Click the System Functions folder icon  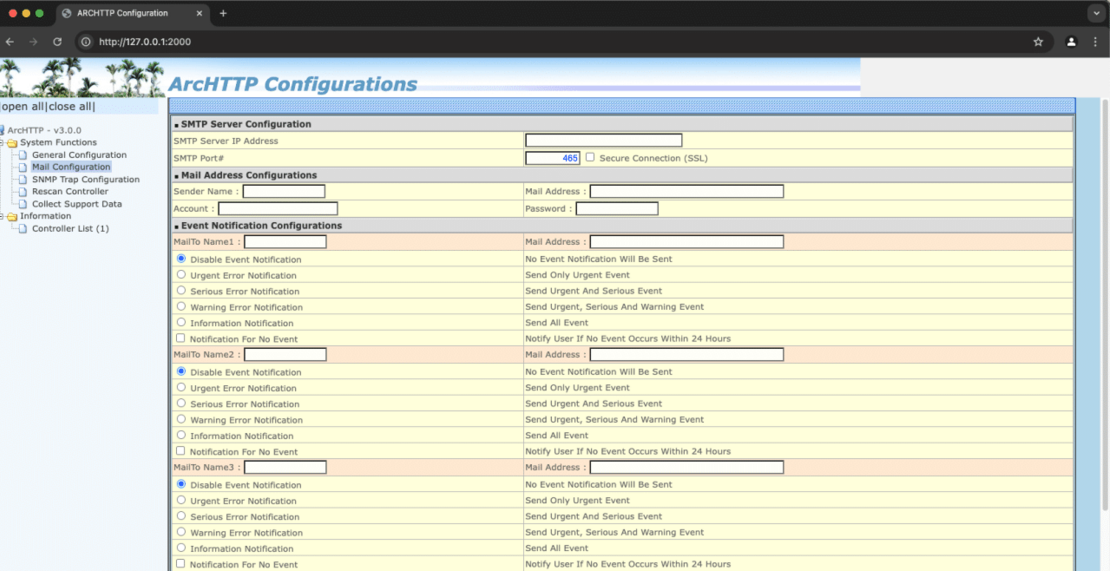click(12, 143)
